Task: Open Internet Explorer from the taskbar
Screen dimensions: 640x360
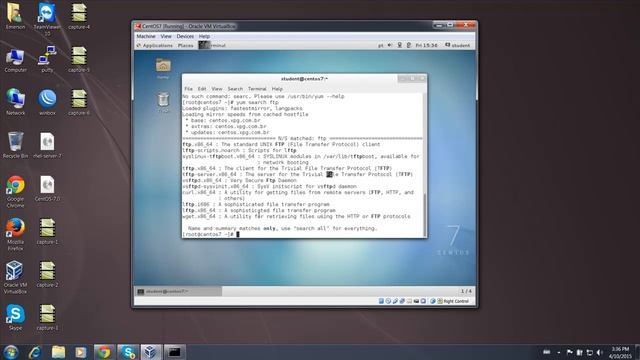Action: [x=35, y=352]
